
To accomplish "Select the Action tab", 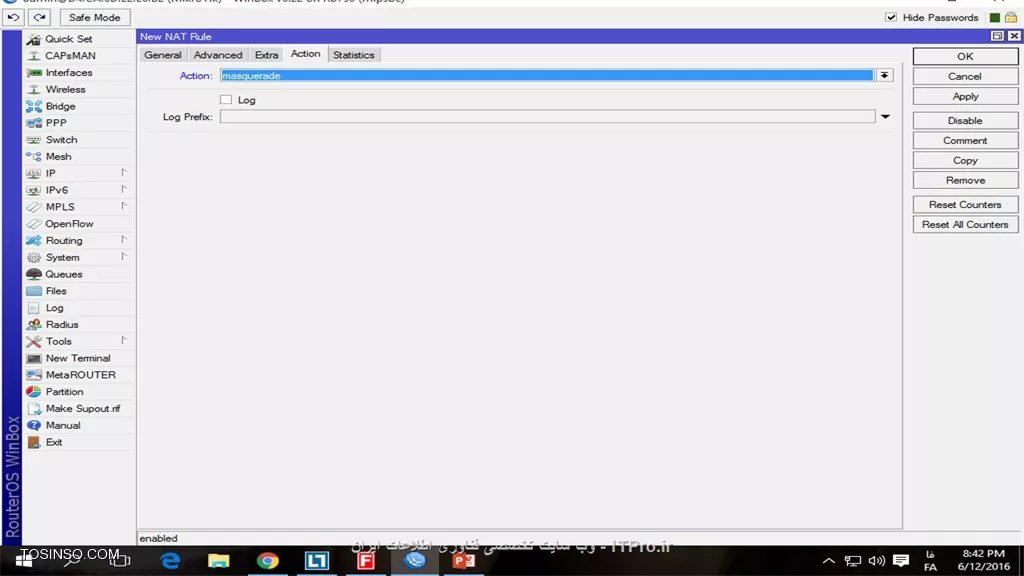I will 306,54.
